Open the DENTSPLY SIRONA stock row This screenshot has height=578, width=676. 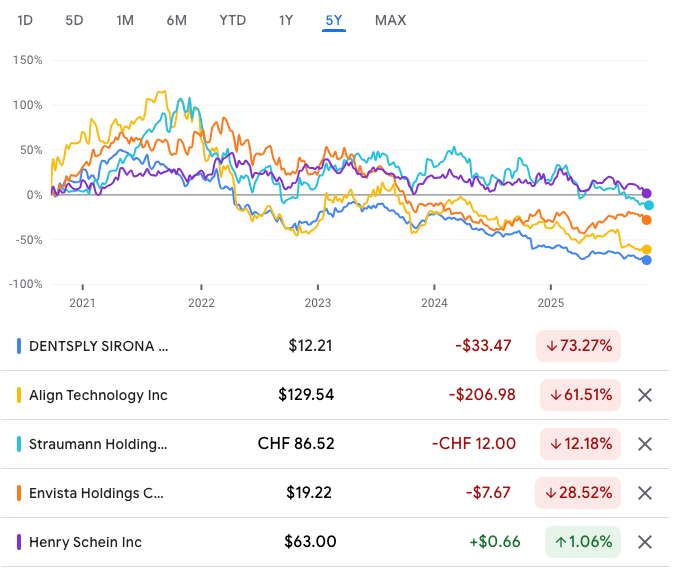click(100, 346)
